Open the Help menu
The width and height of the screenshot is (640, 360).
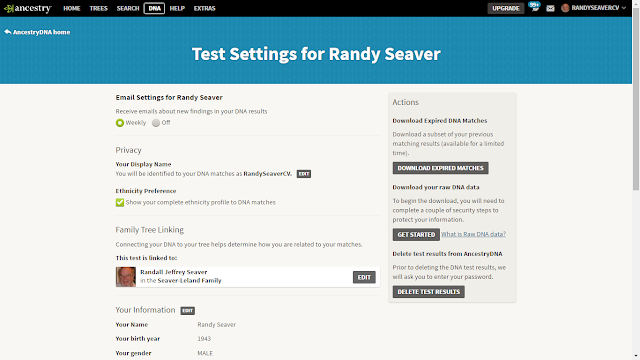click(177, 8)
